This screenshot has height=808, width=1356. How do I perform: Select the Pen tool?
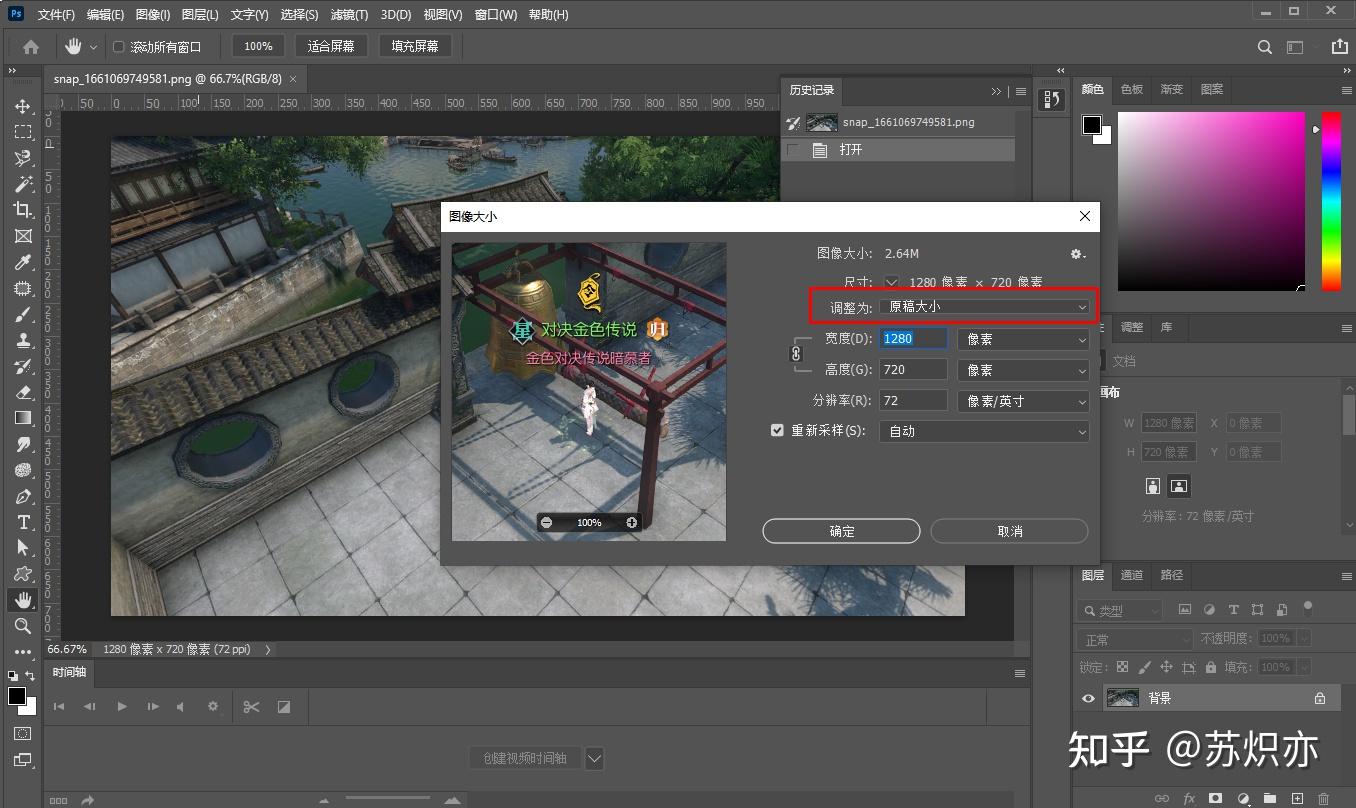click(22, 496)
